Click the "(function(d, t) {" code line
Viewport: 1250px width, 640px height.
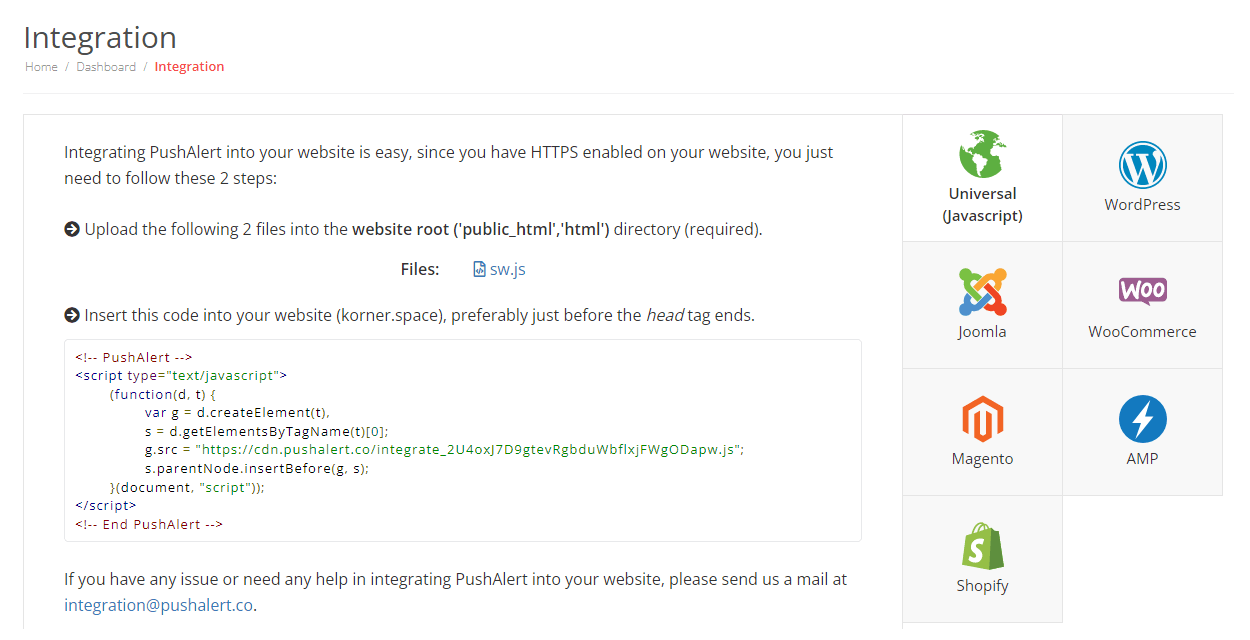click(x=163, y=394)
